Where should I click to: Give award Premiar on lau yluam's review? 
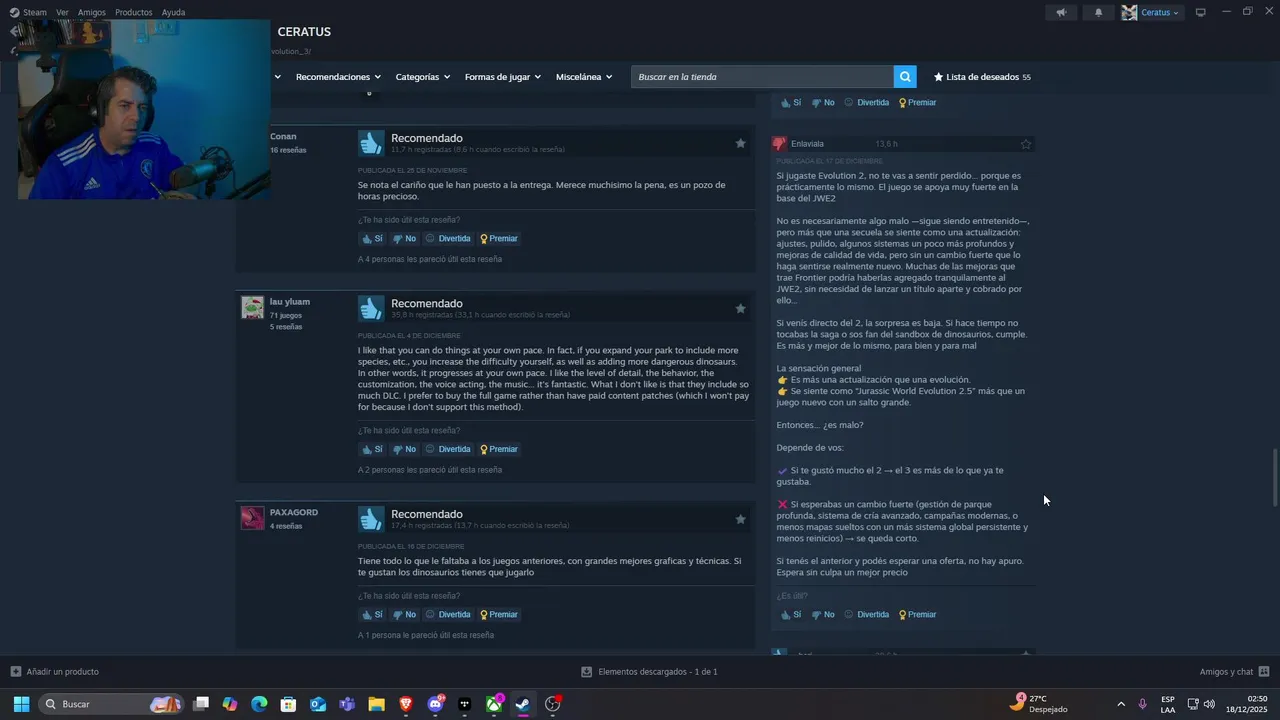click(498, 450)
